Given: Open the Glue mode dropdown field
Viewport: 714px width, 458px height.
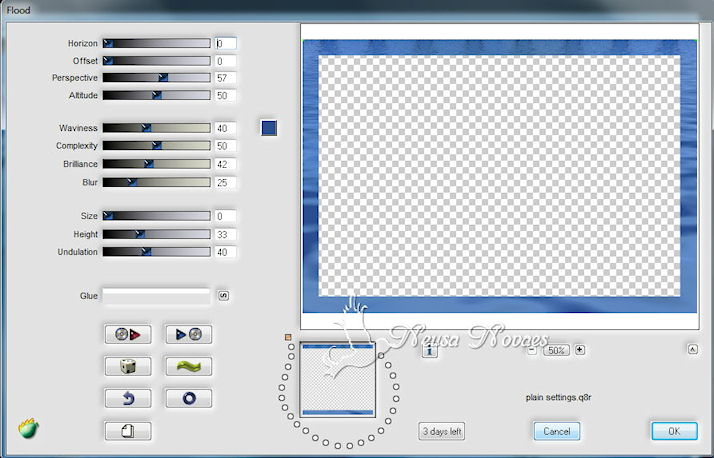Looking at the screenshot, I should click(x=156, y=295).
